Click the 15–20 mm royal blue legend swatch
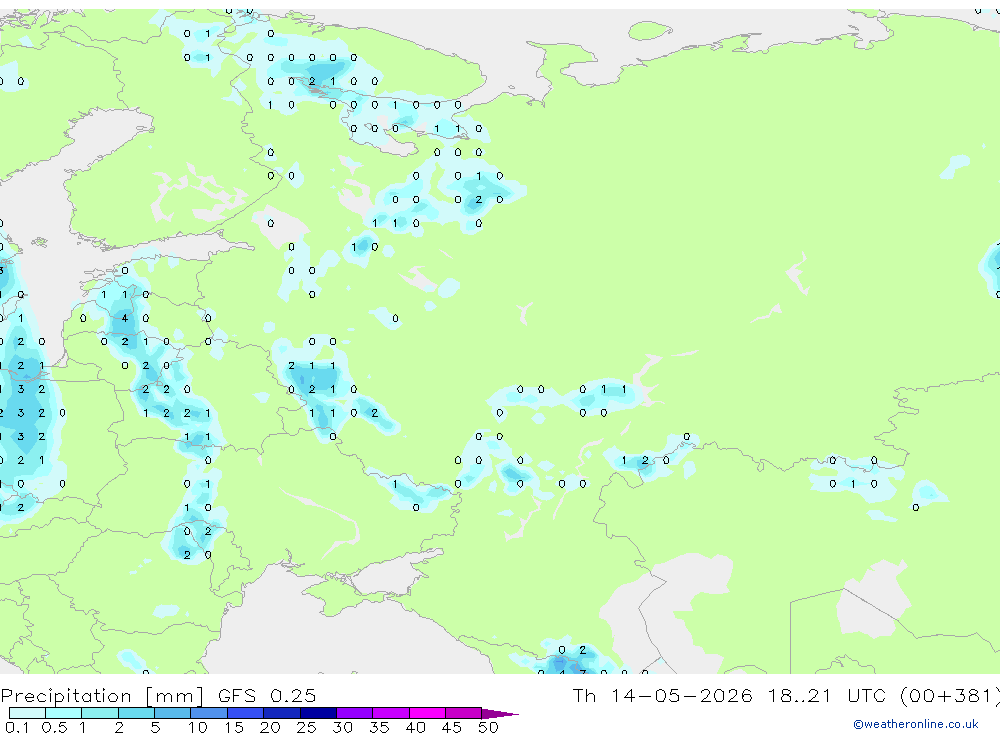The height and width of the screenshot is (733, 1000). tap(246, 713)
